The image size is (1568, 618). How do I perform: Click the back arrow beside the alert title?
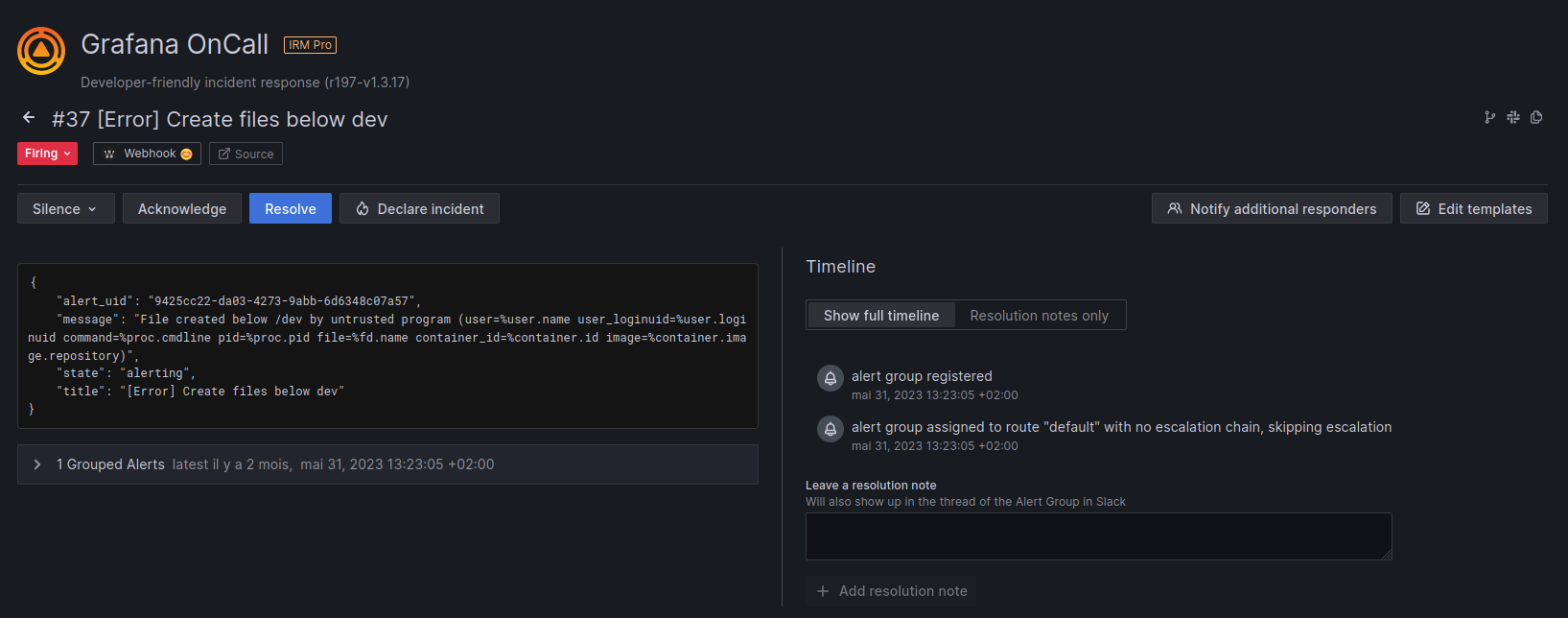pyautogui.click(x=29, y=118)
